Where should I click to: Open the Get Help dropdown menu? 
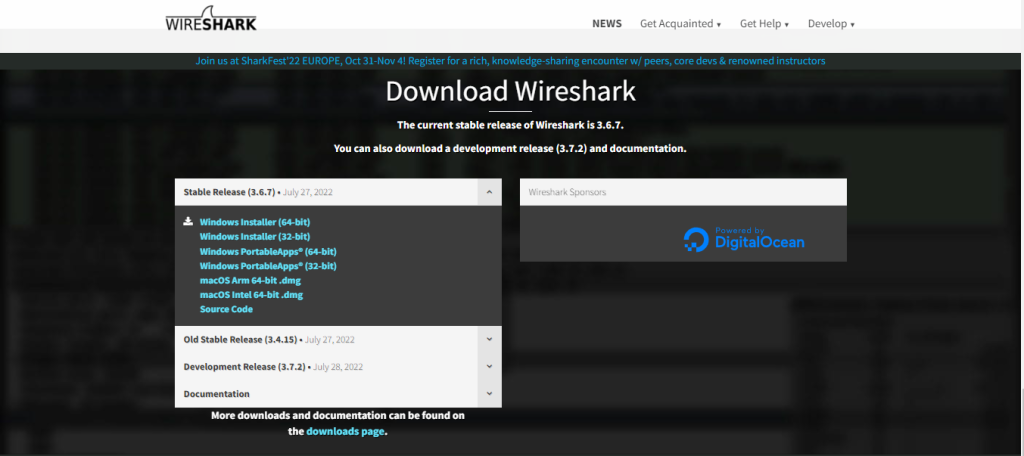(764, 24)
